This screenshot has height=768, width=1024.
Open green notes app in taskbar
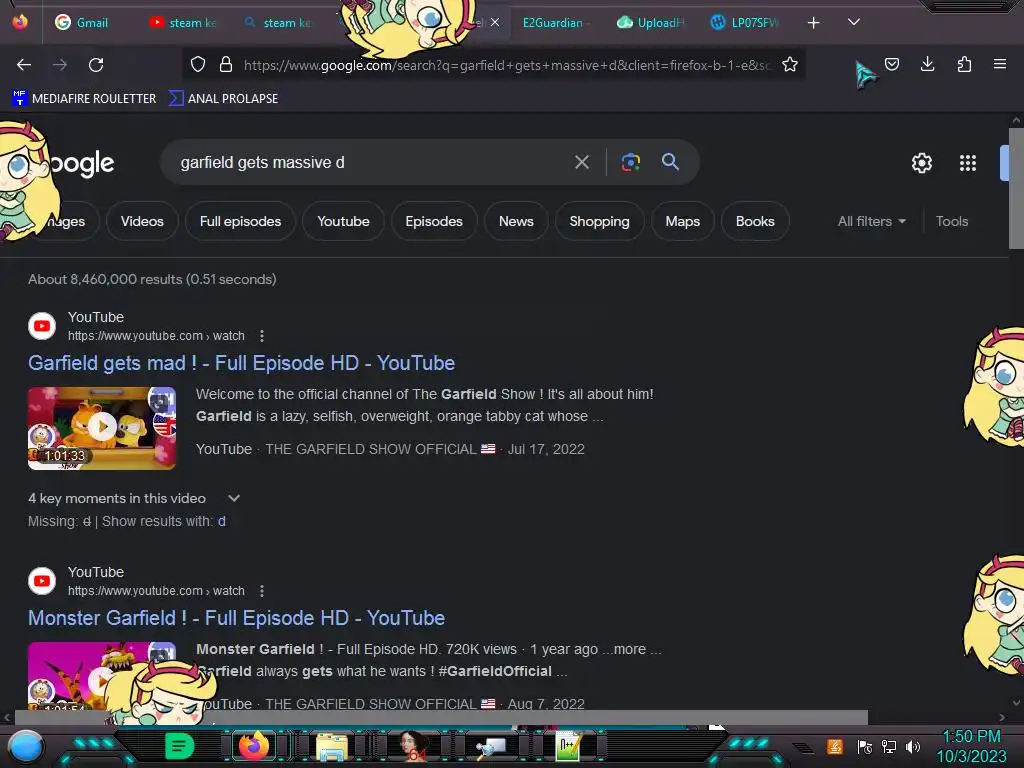(x=179, y=746)
